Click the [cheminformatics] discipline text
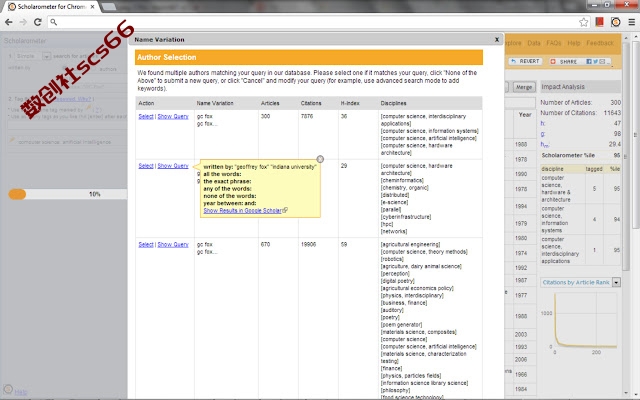Image resolution: width=640 pixels, height=400 pixels. click(402, 180)
